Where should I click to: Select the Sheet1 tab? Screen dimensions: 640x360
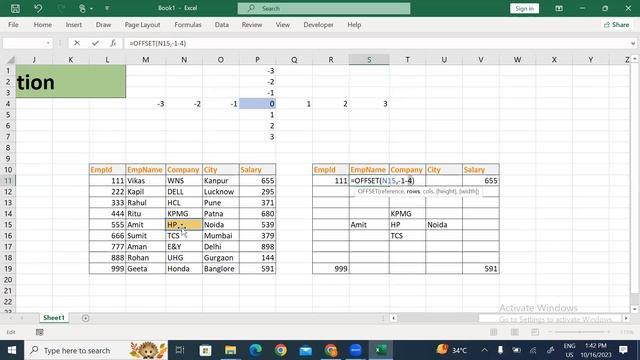54,318
